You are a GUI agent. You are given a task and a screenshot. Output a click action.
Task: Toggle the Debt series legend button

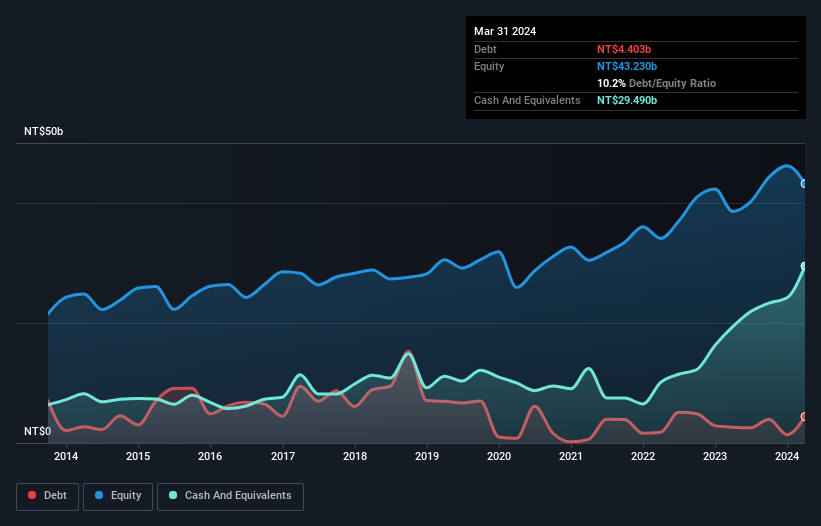(x=47, y=496)
